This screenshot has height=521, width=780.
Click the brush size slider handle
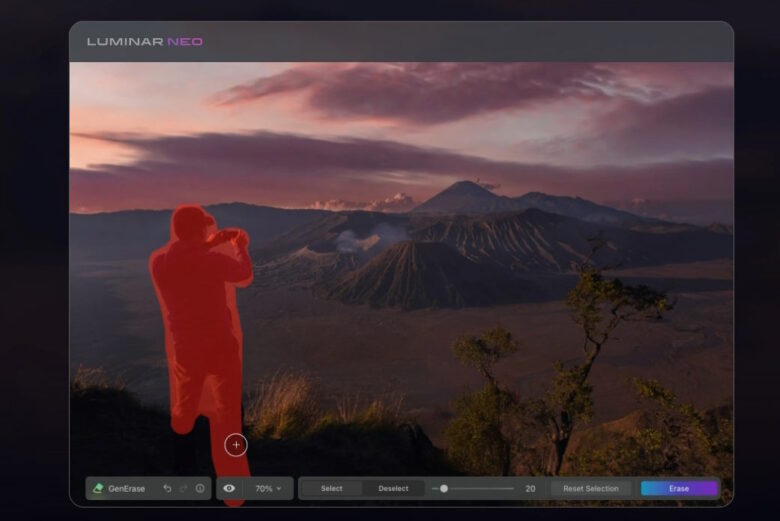pos(444,489)
